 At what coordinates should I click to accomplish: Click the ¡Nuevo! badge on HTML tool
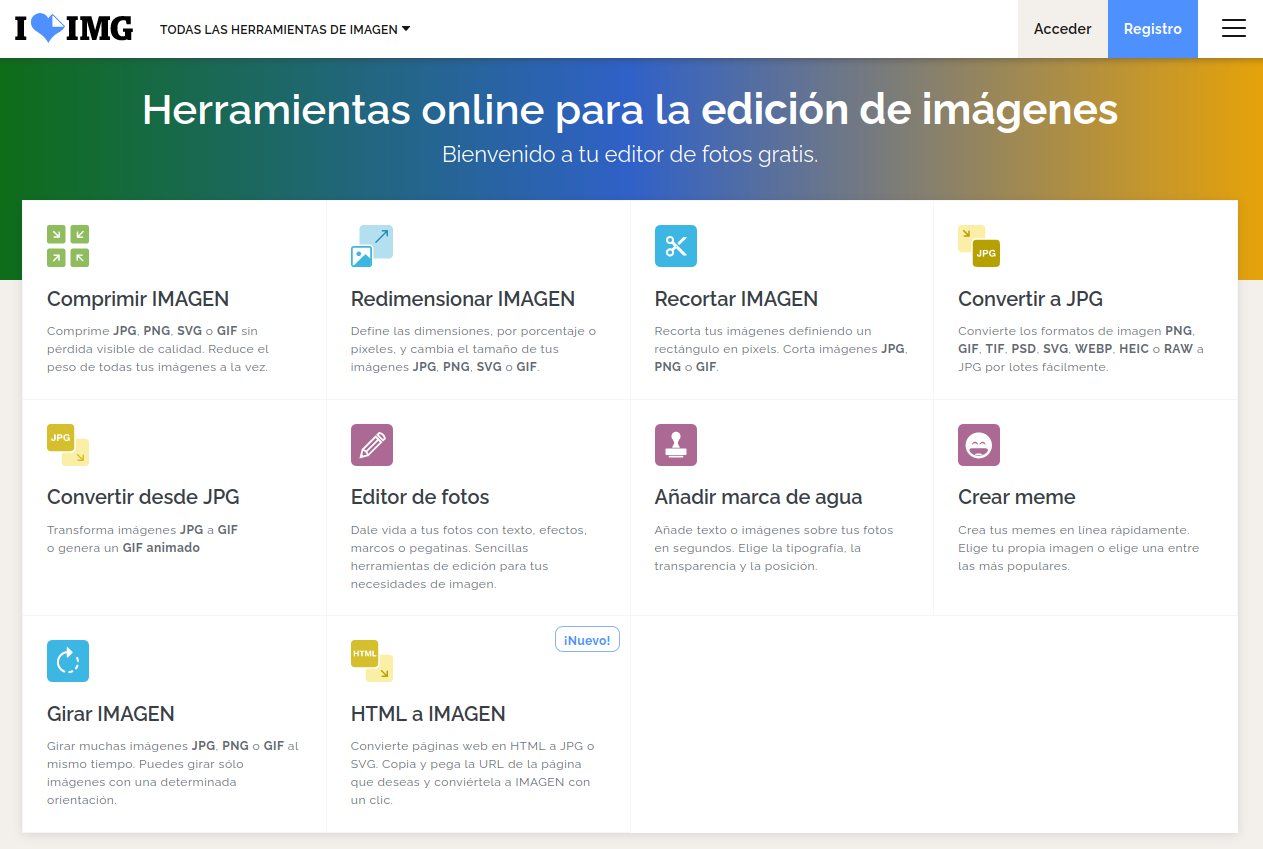(587, 640)
